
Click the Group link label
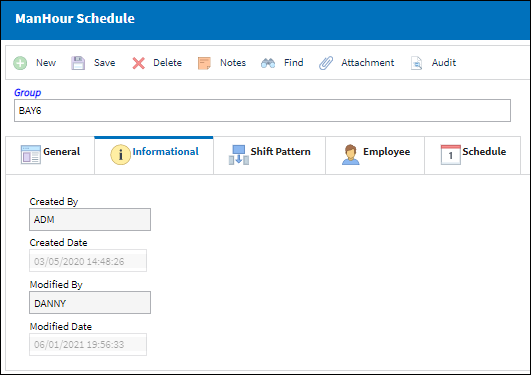tap(27, 92)
